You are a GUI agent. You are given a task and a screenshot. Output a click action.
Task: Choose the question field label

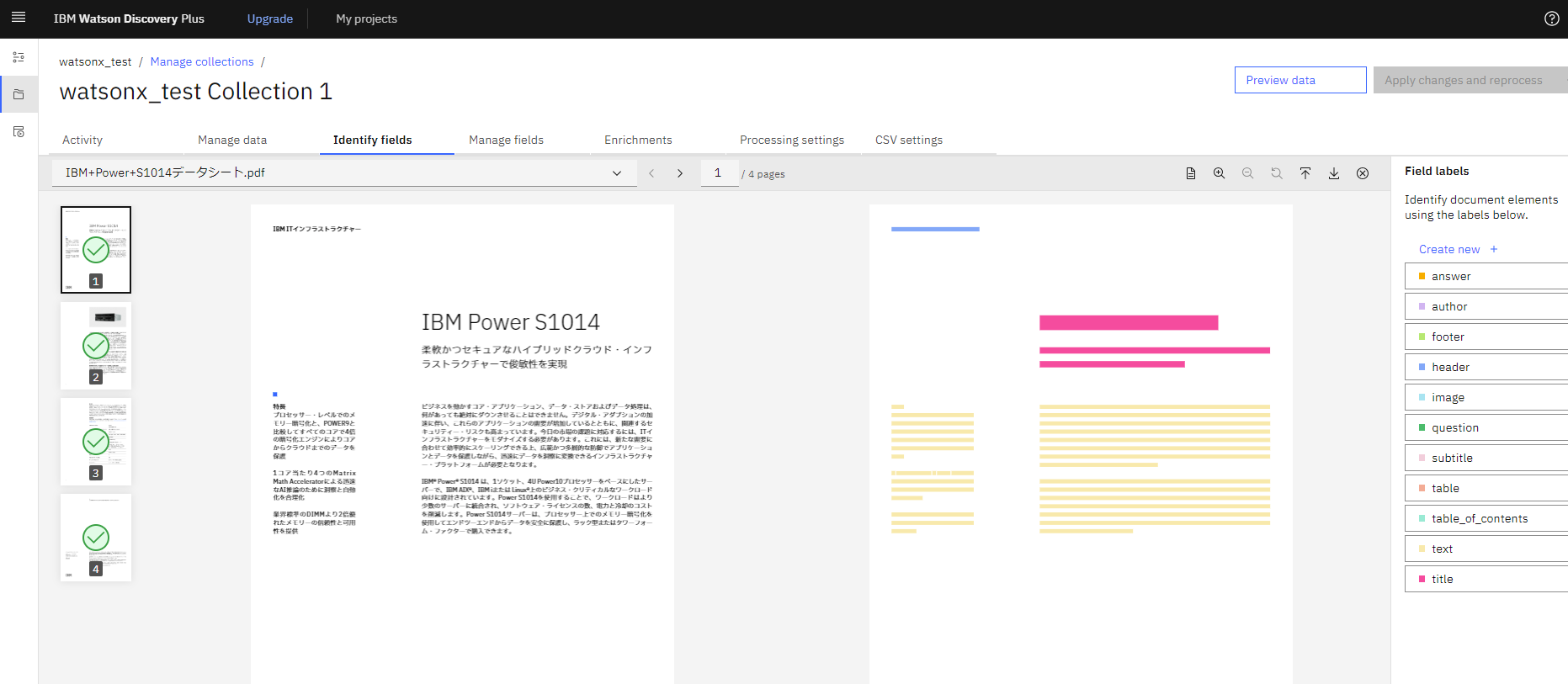[x=1486, y=427]
